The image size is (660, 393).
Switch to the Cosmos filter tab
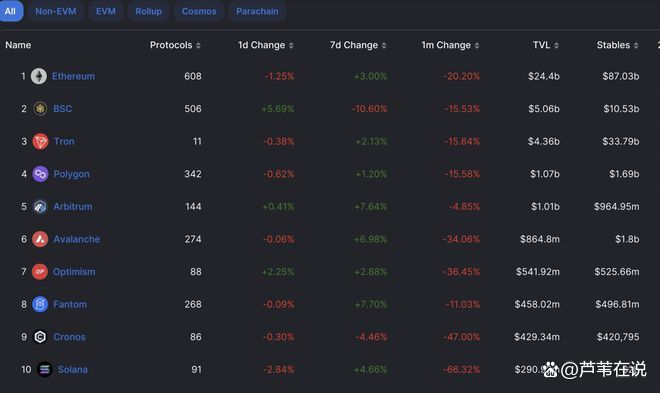[199, 11]
